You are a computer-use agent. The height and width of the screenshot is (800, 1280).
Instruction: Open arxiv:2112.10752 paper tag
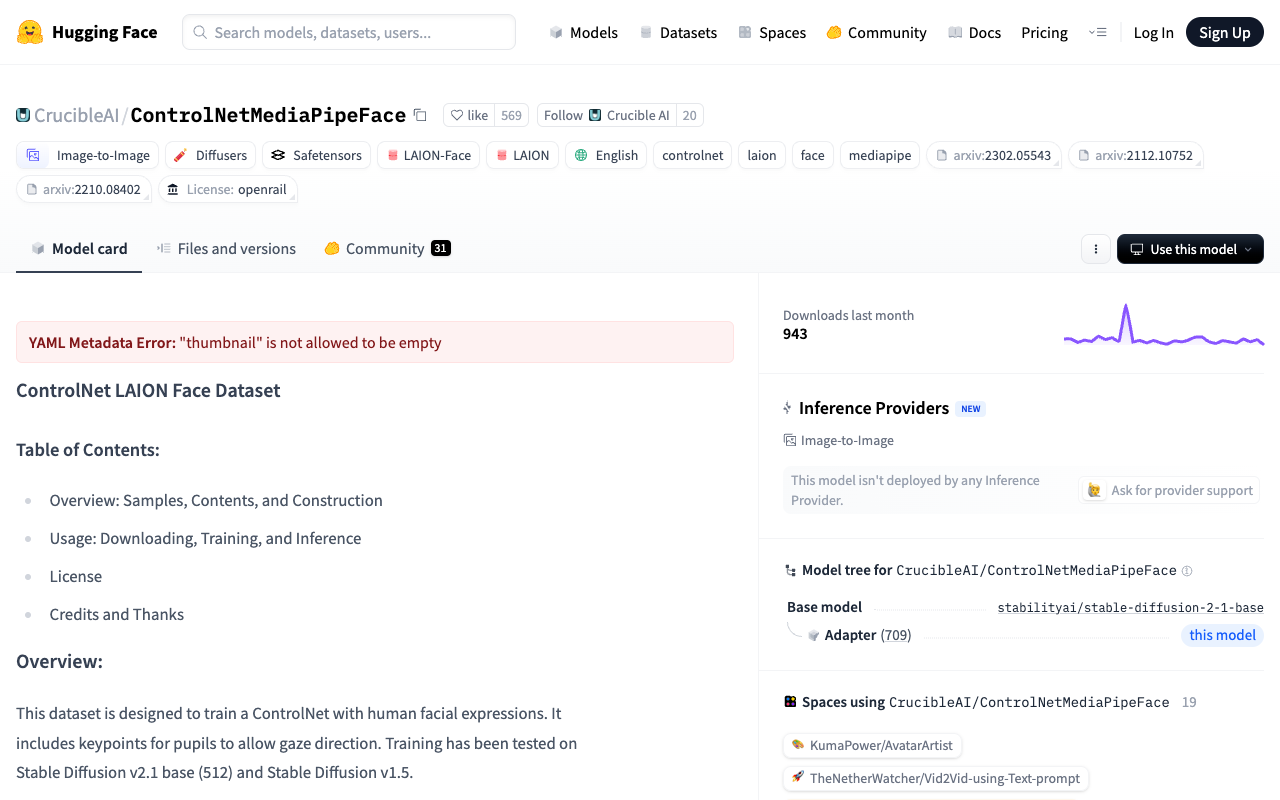pyautogui.click(x=1135, y=155)
